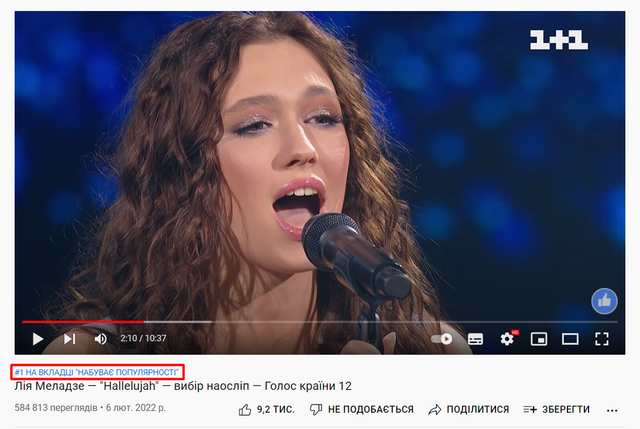Open the player settings gear
The image size is (640, 429).
pos(507,339)
